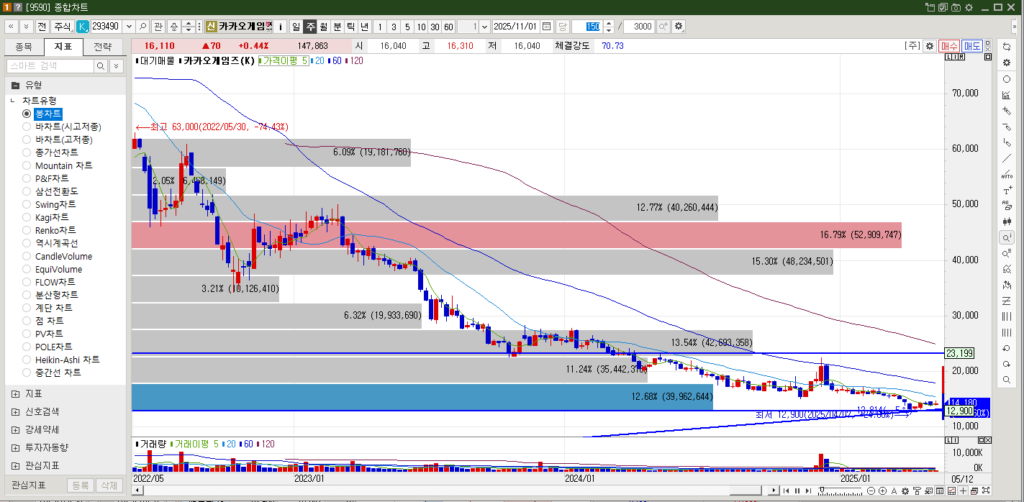This screenshot has width=1024, height=502.
Task: Select the 봉차트 radio option
Action: point(27,114)
